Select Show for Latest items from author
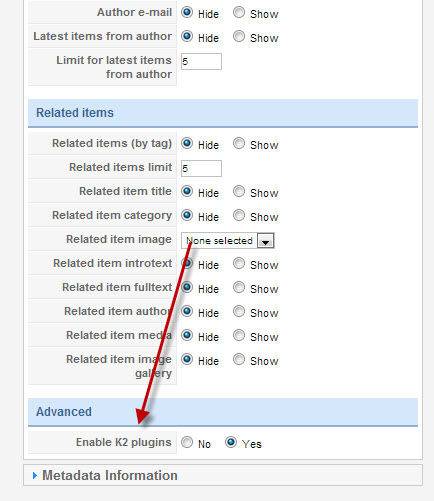Viewport: 434px width, 501px height. point(239,36)
